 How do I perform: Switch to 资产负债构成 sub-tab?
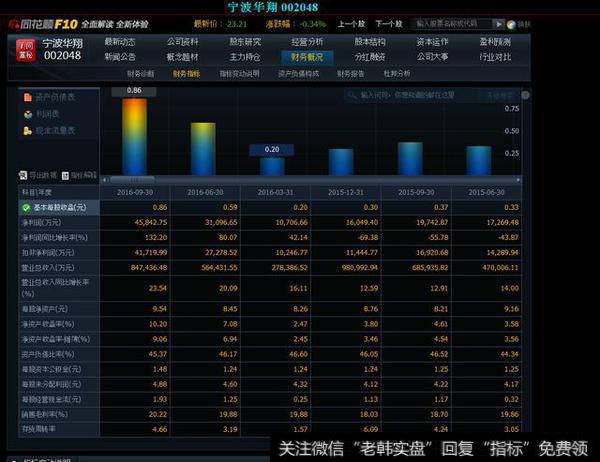pos(298,73)
